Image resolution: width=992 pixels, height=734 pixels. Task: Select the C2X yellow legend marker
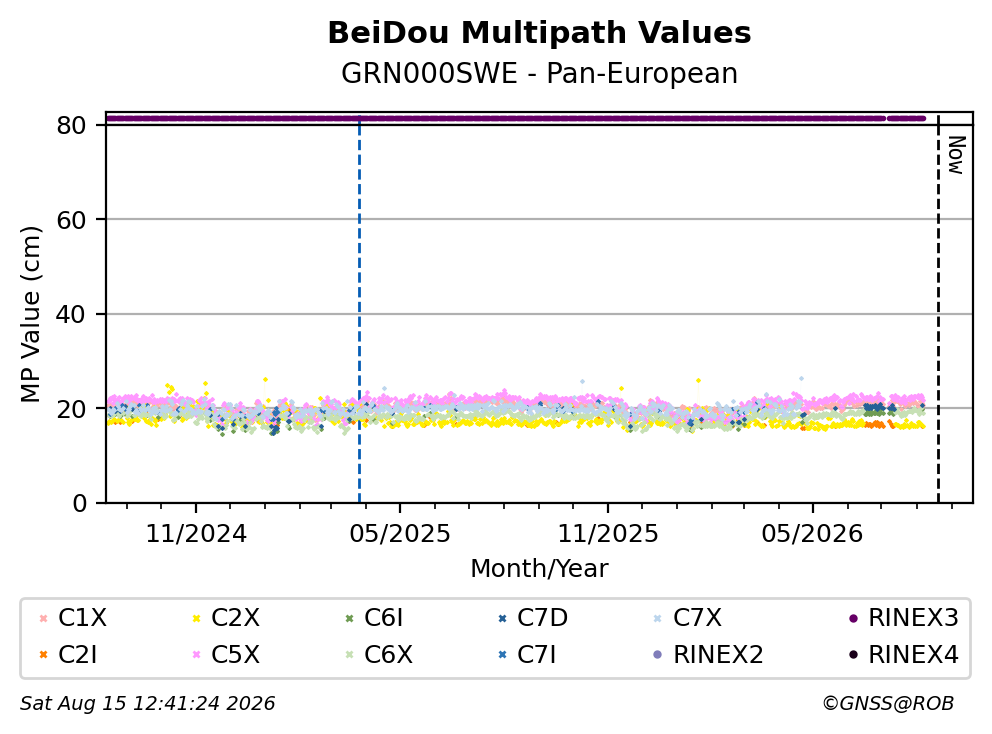point(196,618)
